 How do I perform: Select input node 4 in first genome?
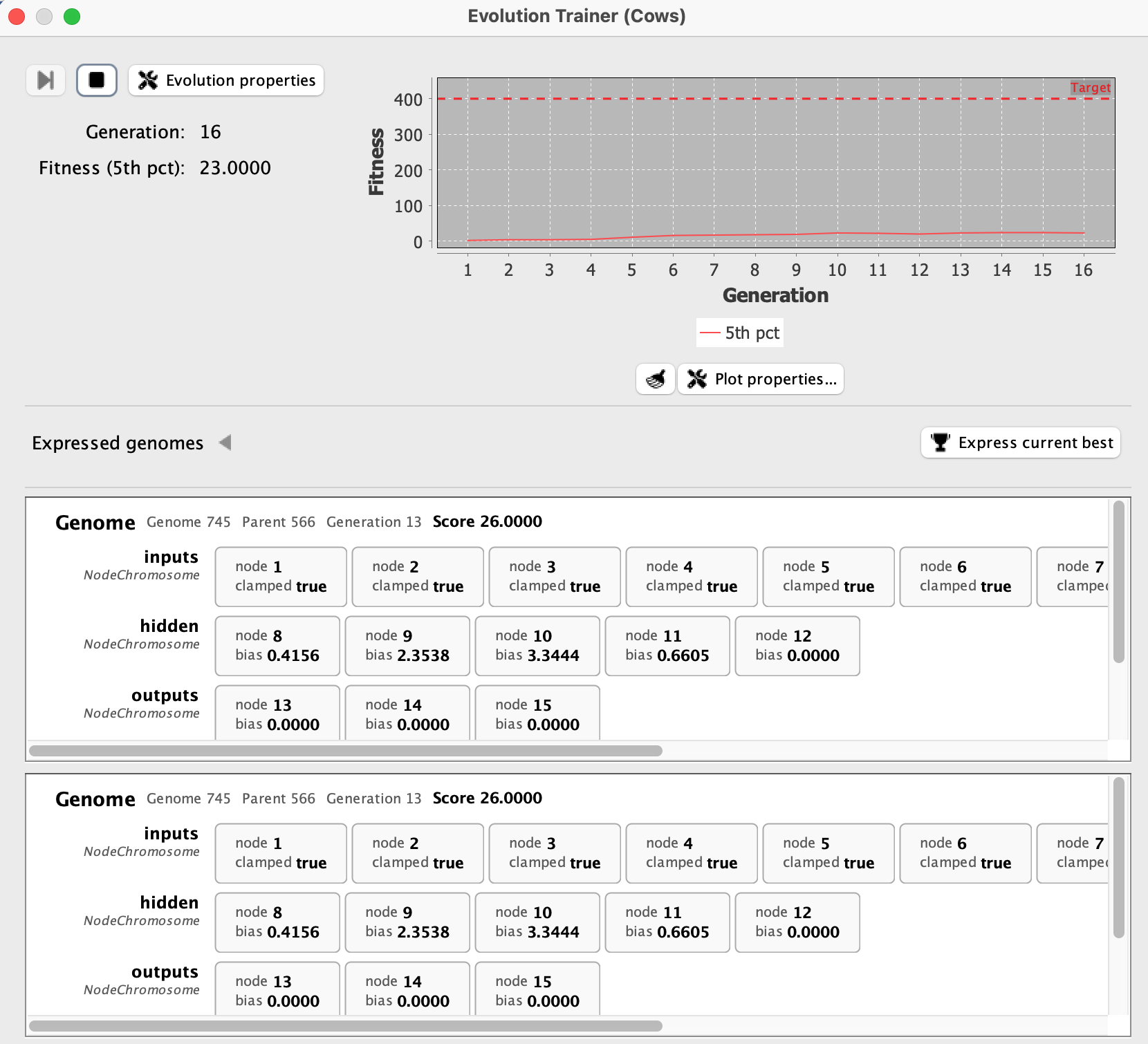coord(692,577)
